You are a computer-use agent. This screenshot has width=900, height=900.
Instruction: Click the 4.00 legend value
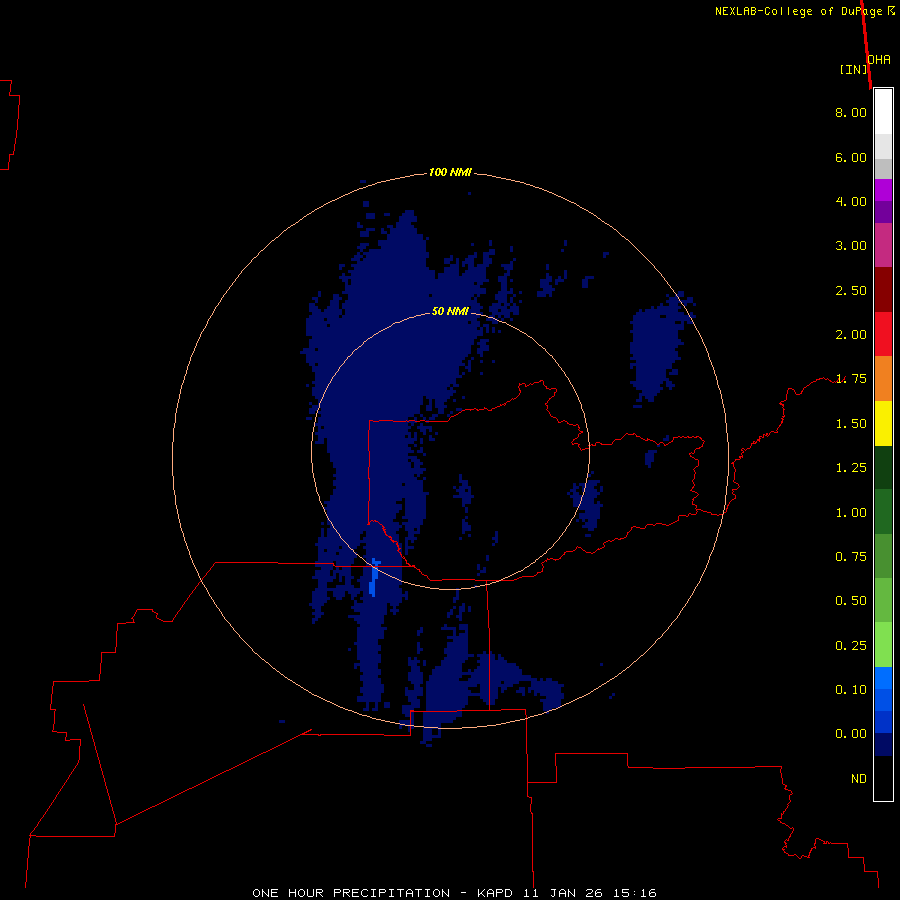coord(851,201)
